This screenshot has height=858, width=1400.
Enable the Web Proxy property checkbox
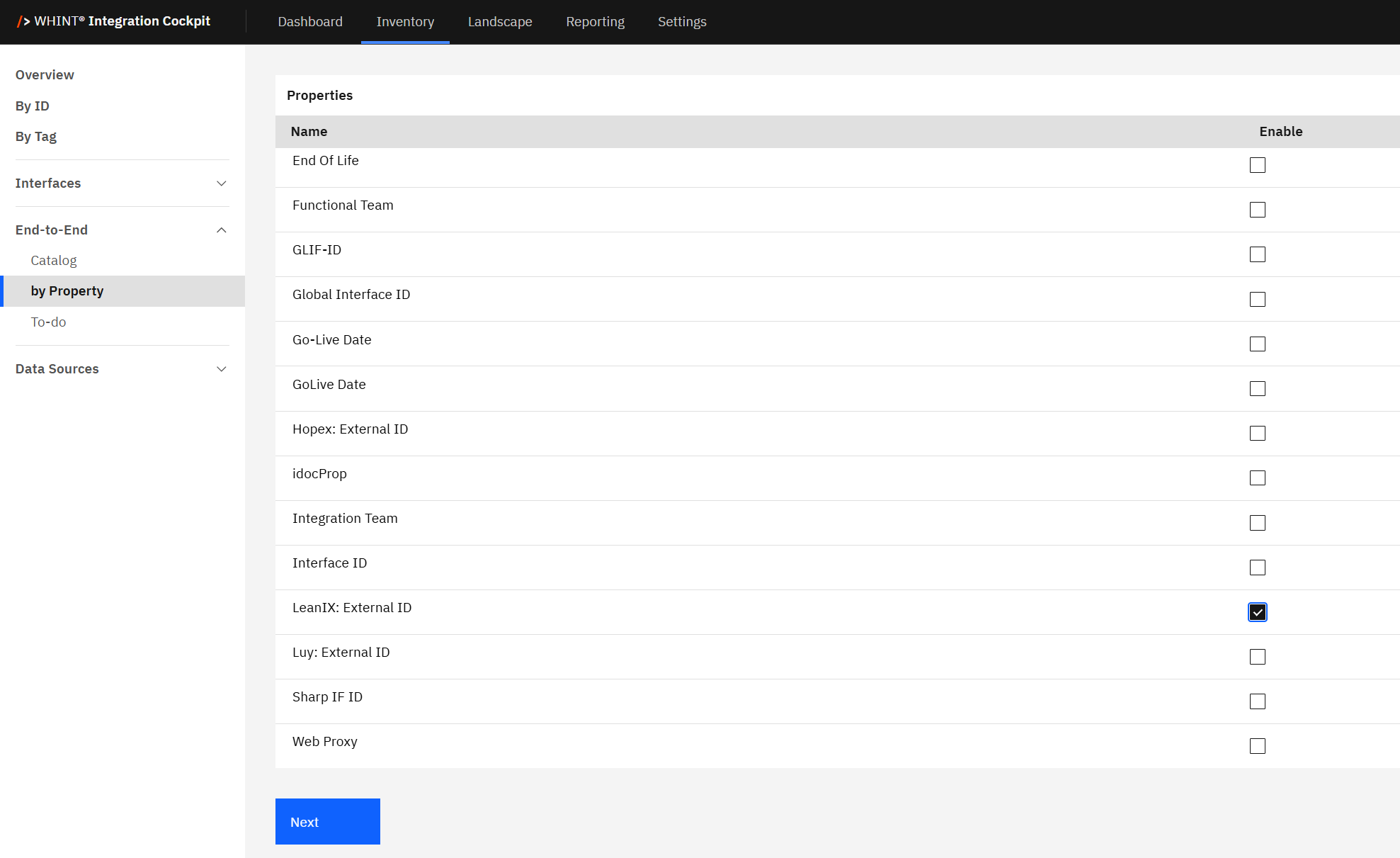(x=1257, y=746)
